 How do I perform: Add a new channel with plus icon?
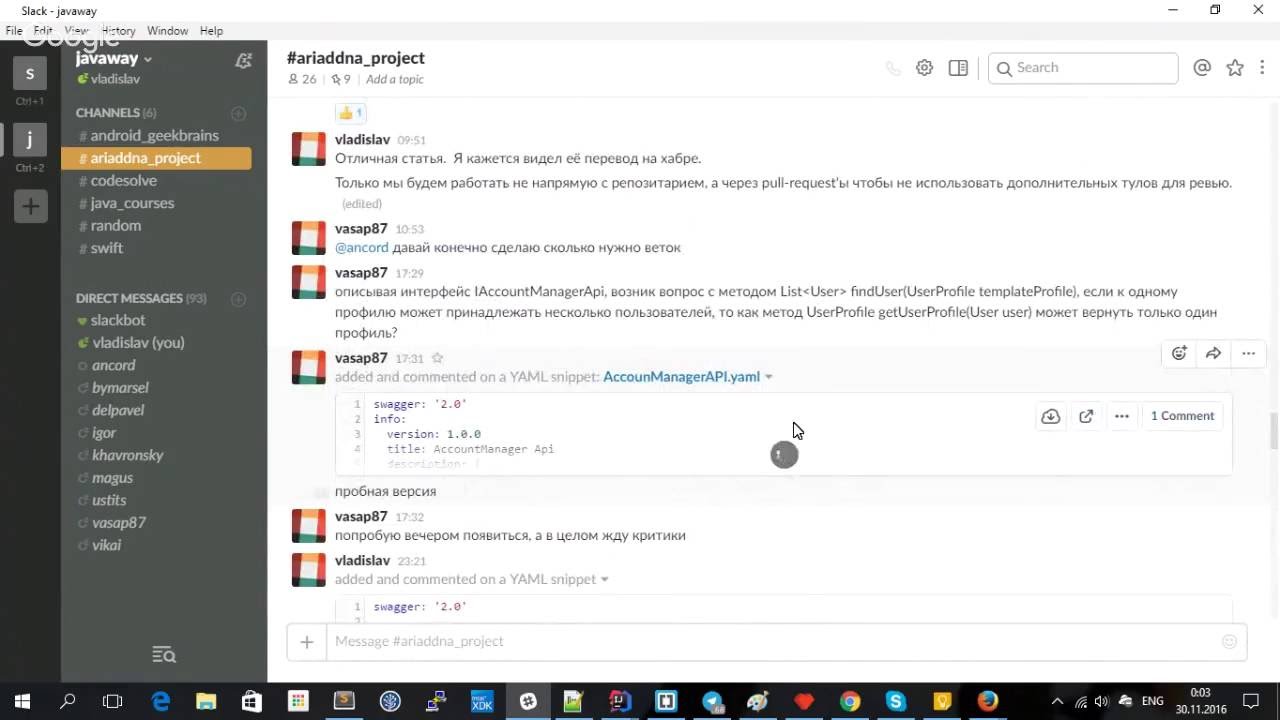click(x=238, y=113)
